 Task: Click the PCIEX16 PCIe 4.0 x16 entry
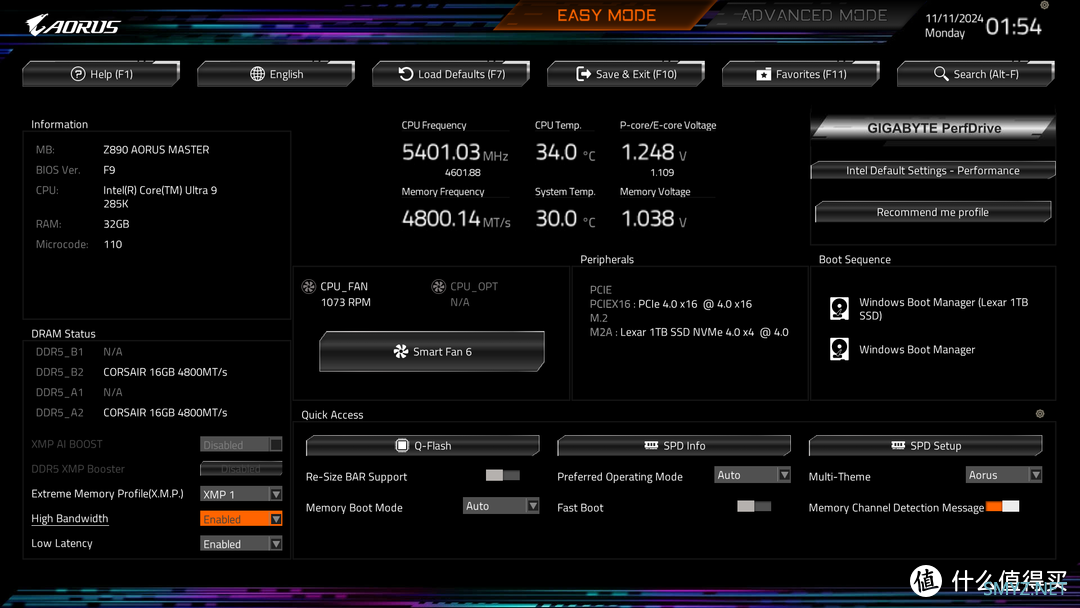pyautogui.click(x=671, y=304)
